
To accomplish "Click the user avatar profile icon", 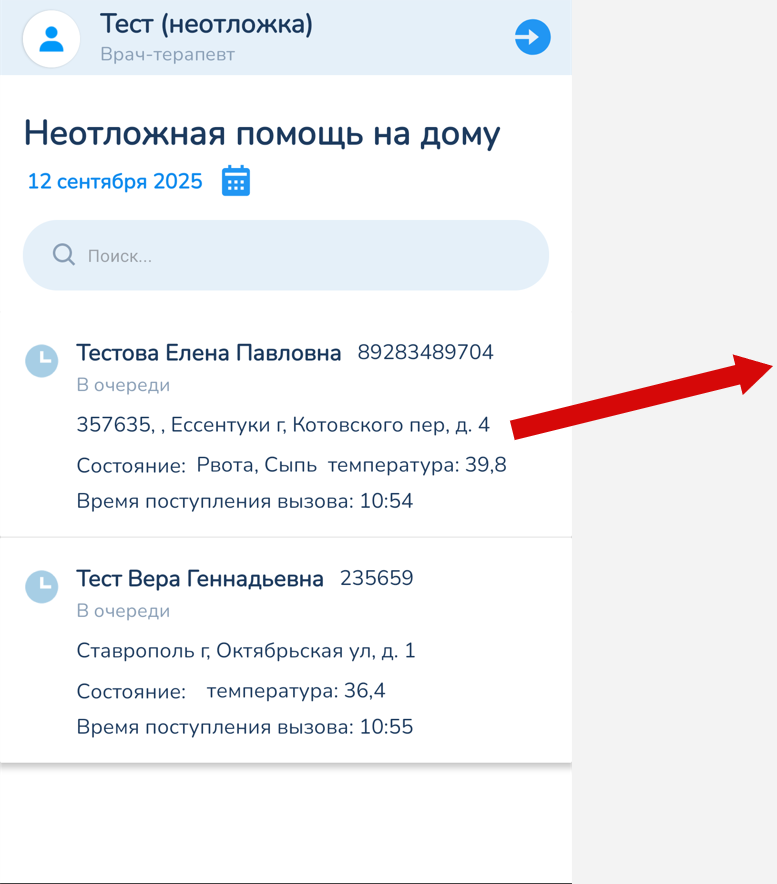I will (x=51, y=39).
